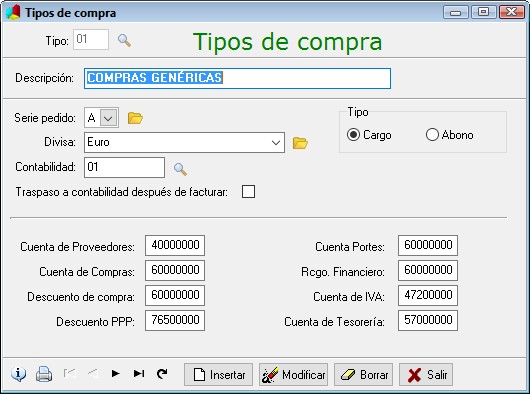Go to next record arrow
The height and width of the screenshot is (394, 530).
pos(116,373)
